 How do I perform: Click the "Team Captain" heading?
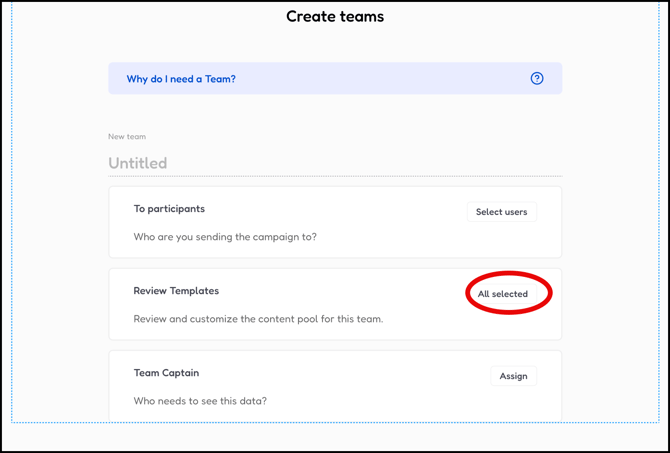pos(166,373)
